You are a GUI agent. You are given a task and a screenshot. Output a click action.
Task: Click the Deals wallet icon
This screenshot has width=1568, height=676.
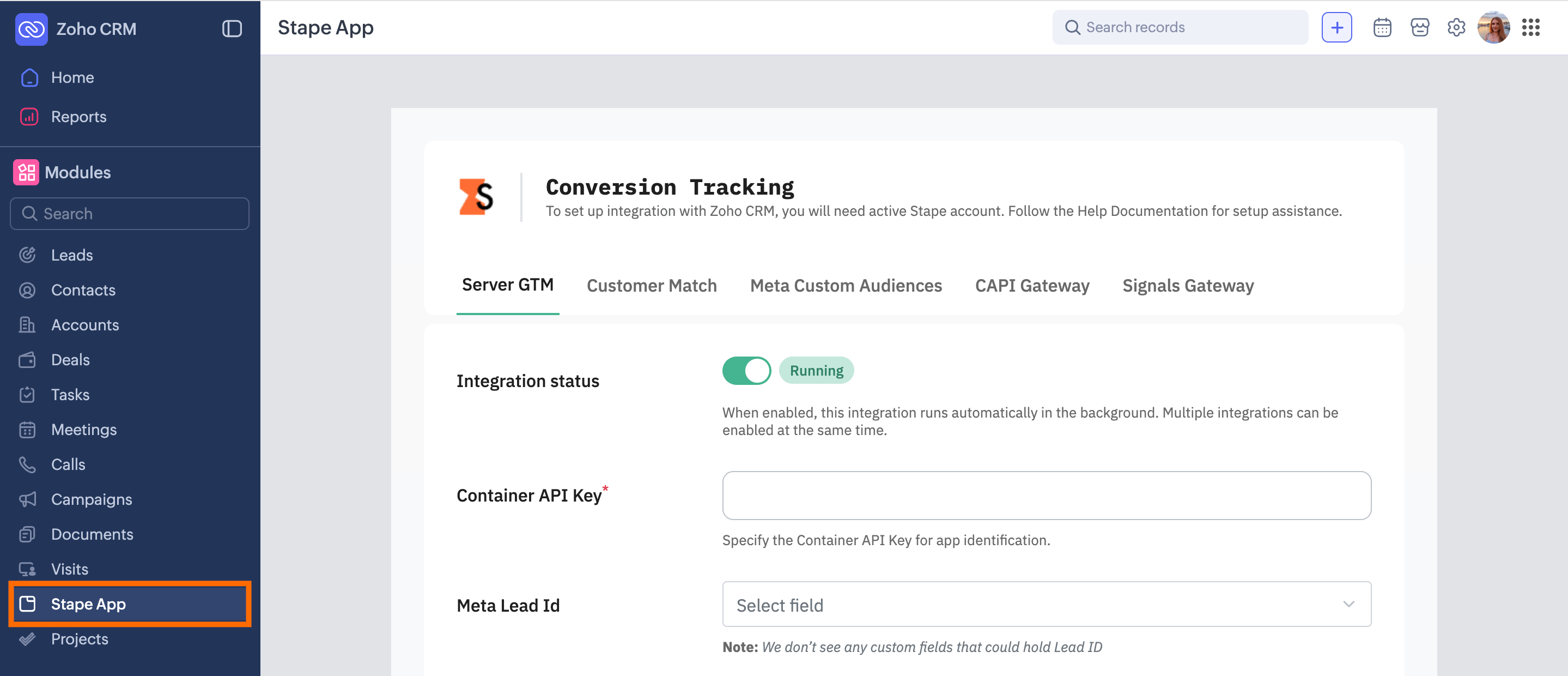pyautogui.click(x=27, y=359)
